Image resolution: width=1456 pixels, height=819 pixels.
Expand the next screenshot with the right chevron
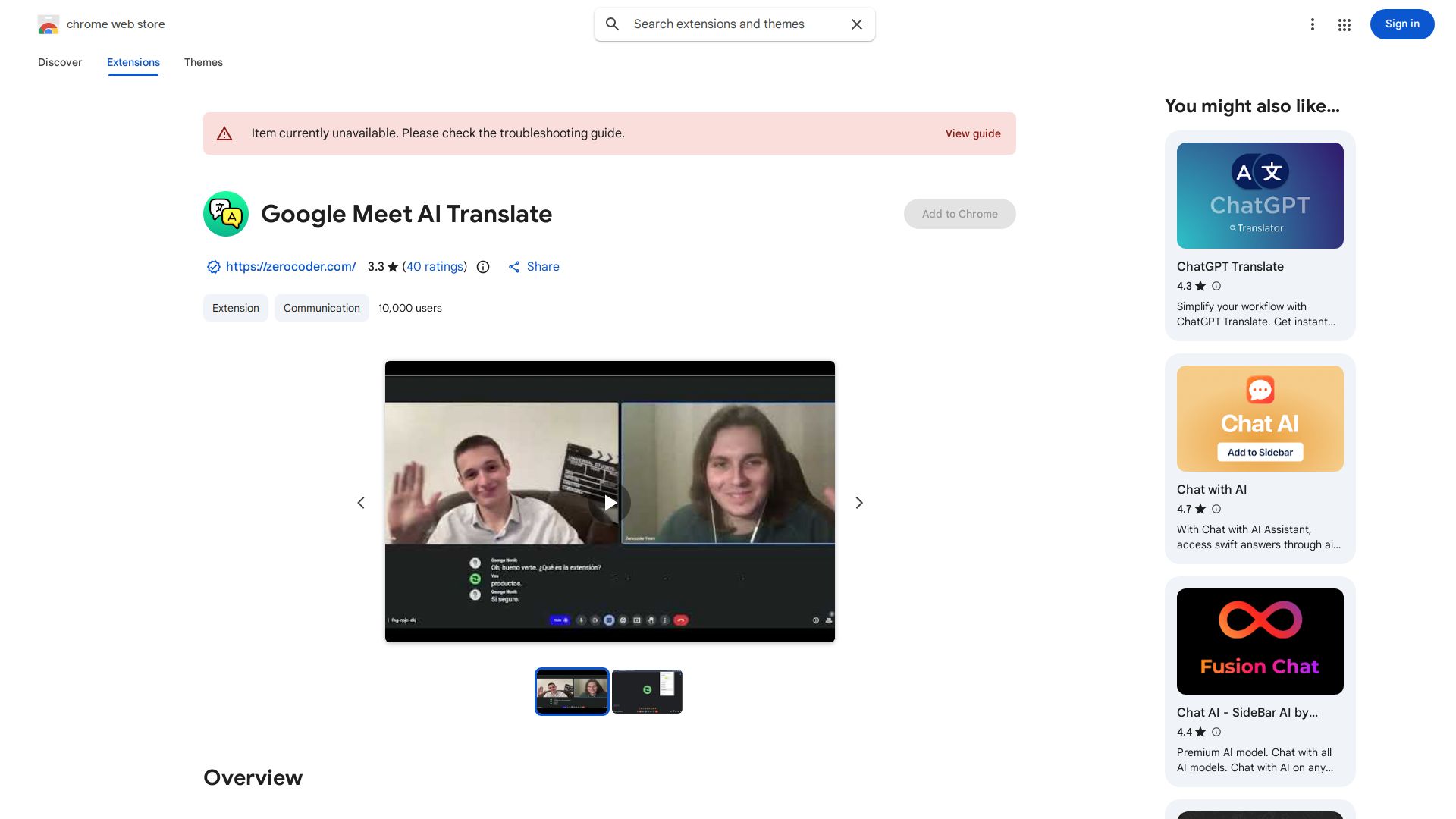(858, 502)
